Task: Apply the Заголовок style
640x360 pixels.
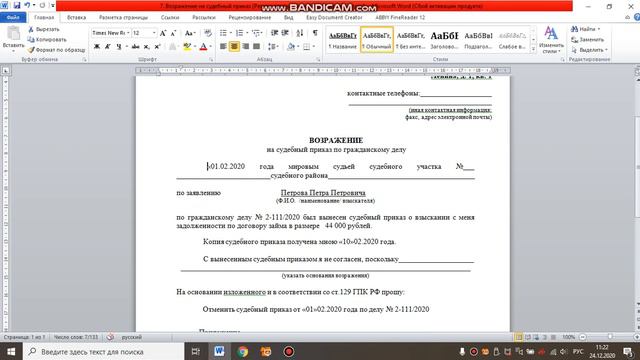Action: (444, 40)
